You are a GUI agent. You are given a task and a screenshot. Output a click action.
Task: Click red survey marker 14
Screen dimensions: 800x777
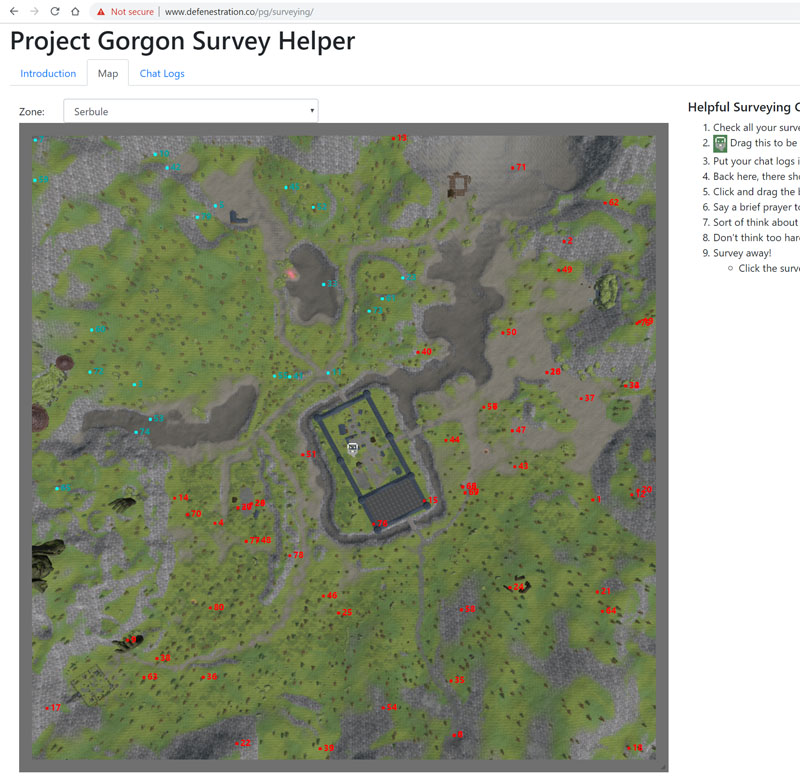click(x=181, y=497)
